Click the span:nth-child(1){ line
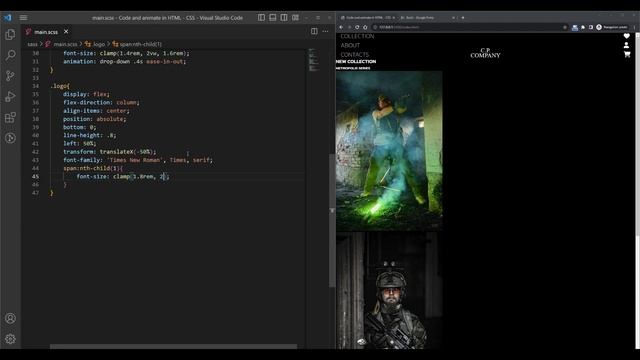640x360 pixels. coord(93,168)
